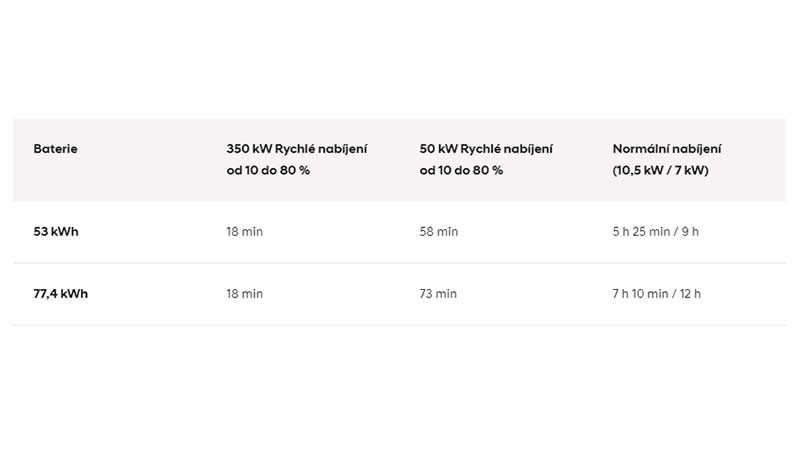Image resolution: width=800 pixels, height=450 pixels.
Task: Select the "53 kWh" battery row label
Action: tap(56, 232)
